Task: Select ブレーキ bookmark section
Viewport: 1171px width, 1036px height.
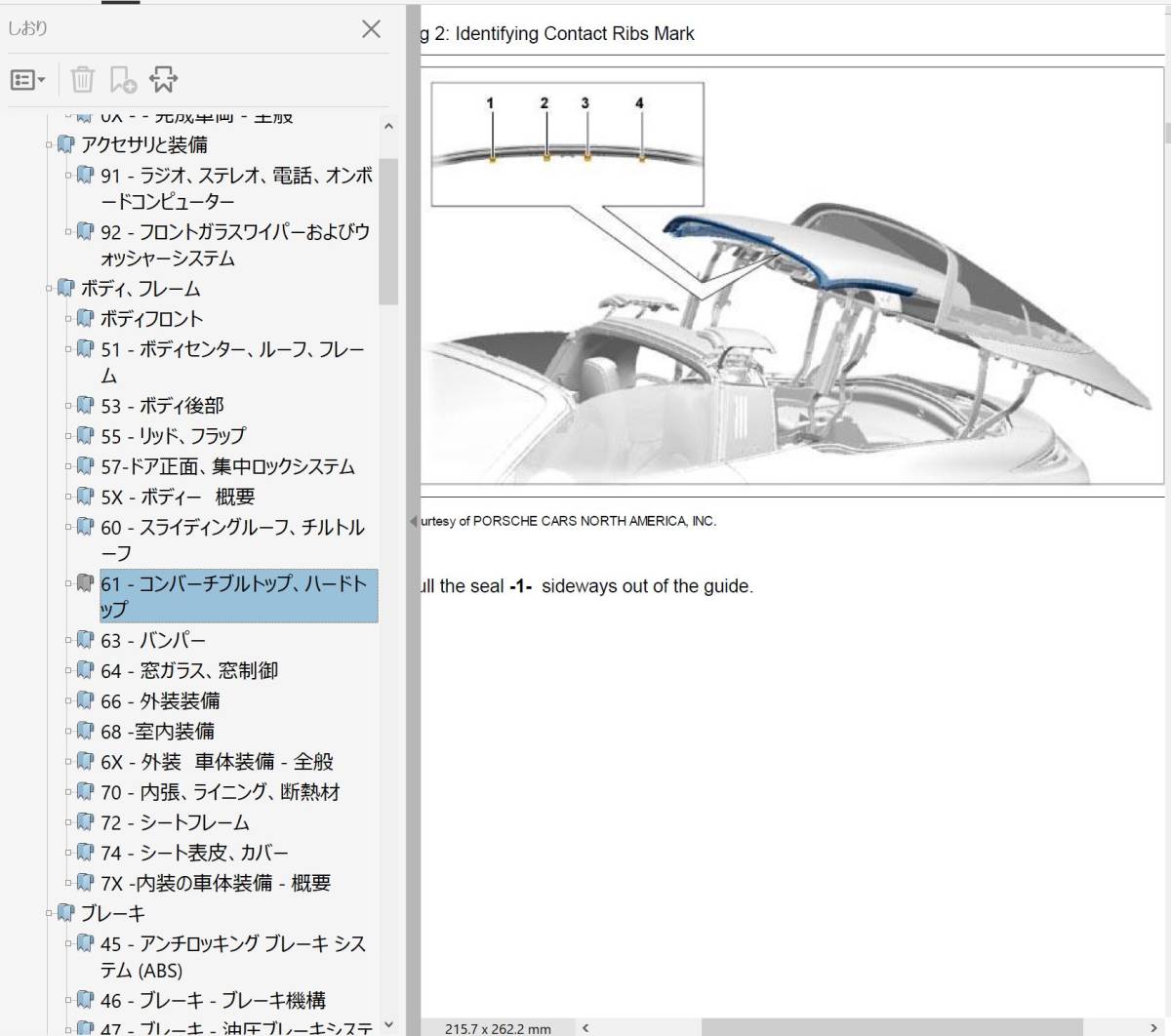Action: tap(112, 913)
